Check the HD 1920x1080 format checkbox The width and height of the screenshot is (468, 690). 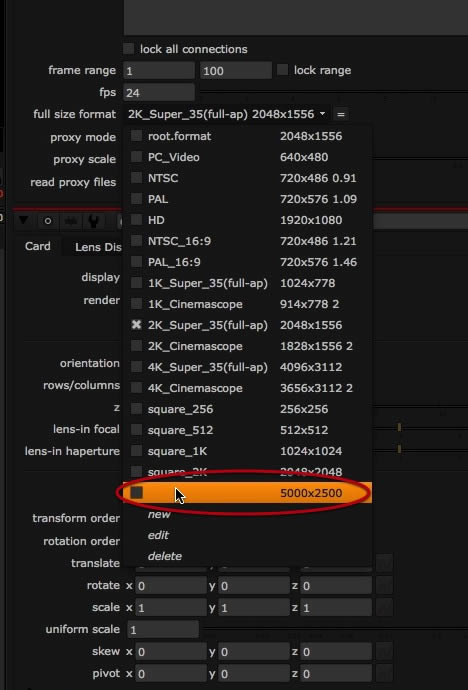tap(137, 220)
